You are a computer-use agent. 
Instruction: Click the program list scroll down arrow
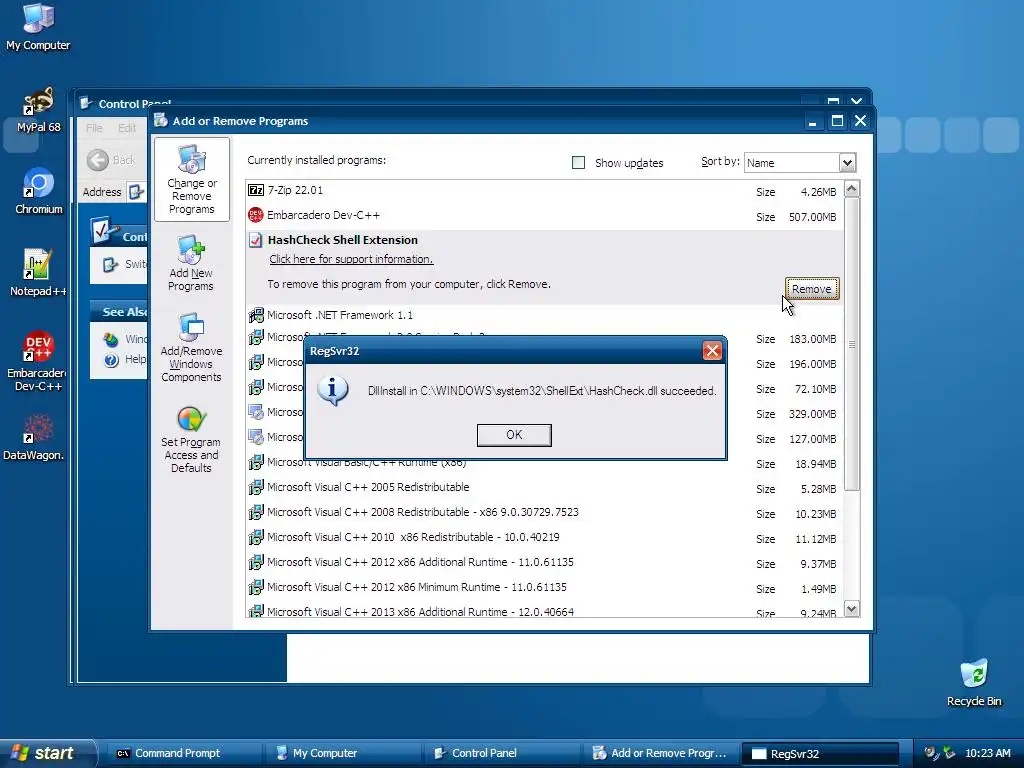pyautogui.click(x=852, y=609)
